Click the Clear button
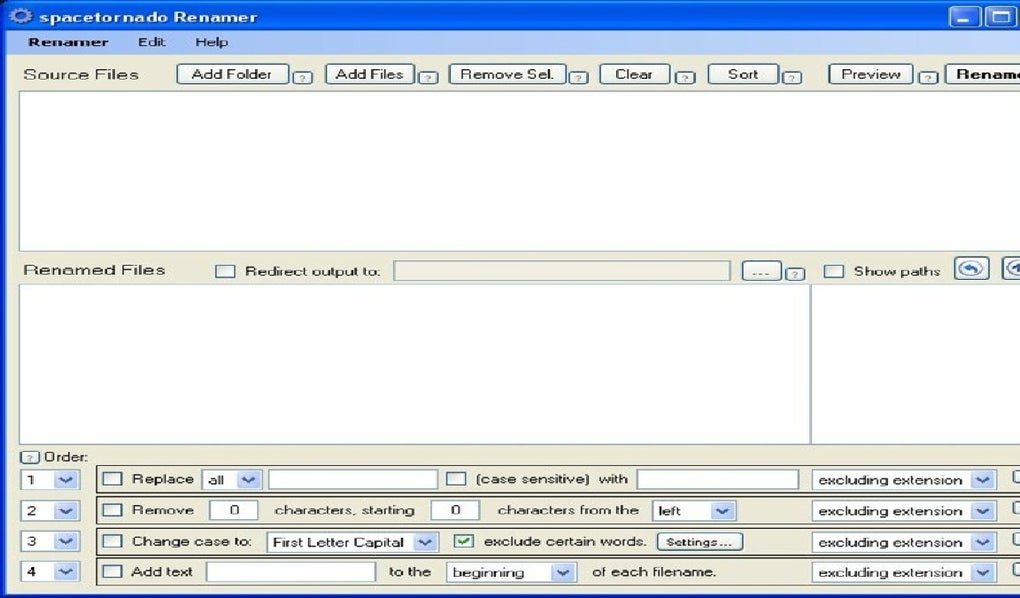Viewport: 1020px width, 598px height. (634, 74)
